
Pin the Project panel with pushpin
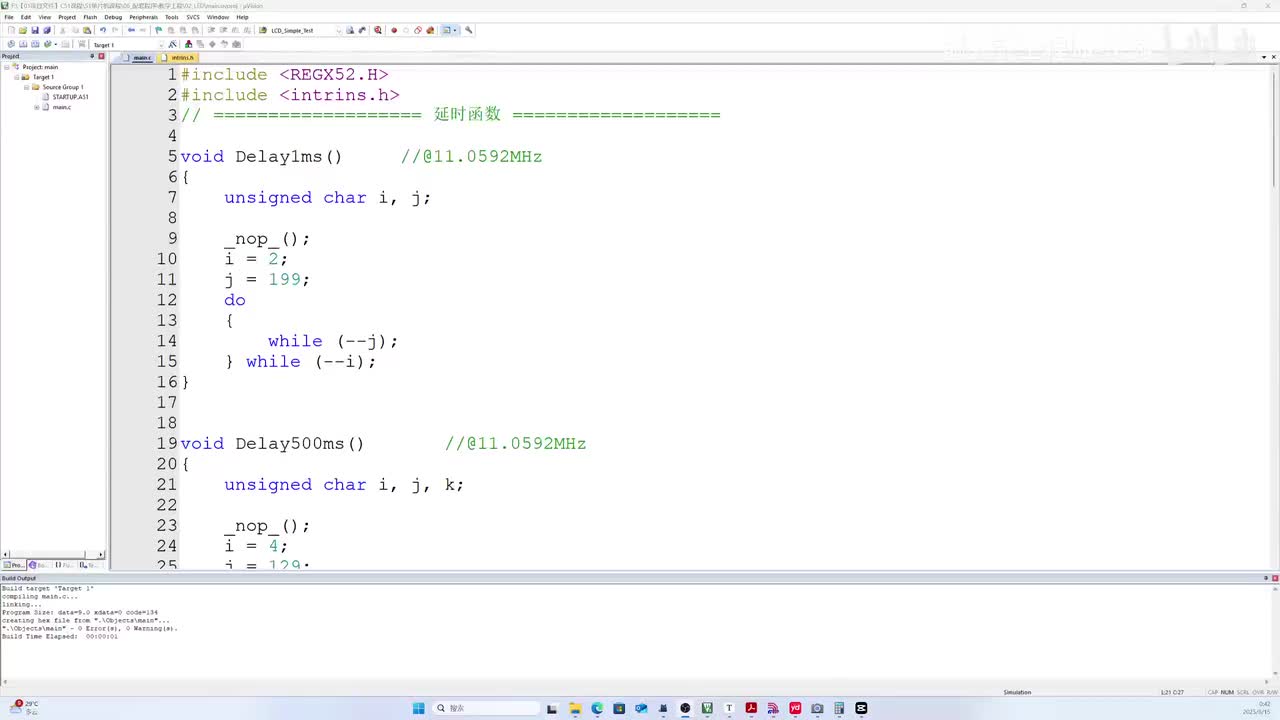click(92, 56)
